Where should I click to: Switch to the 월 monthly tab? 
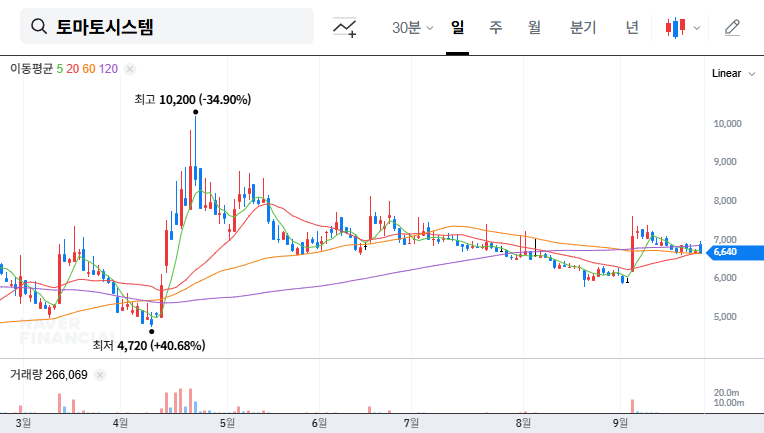535,27
